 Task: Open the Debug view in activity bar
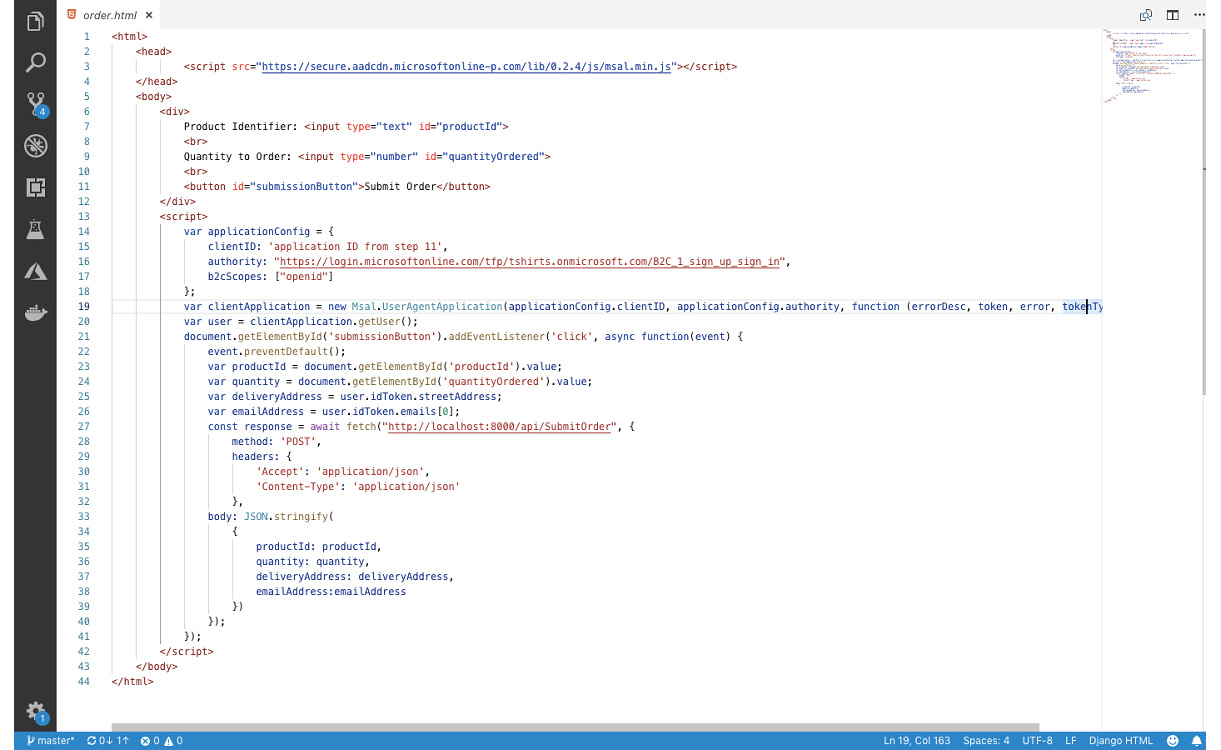35,146
